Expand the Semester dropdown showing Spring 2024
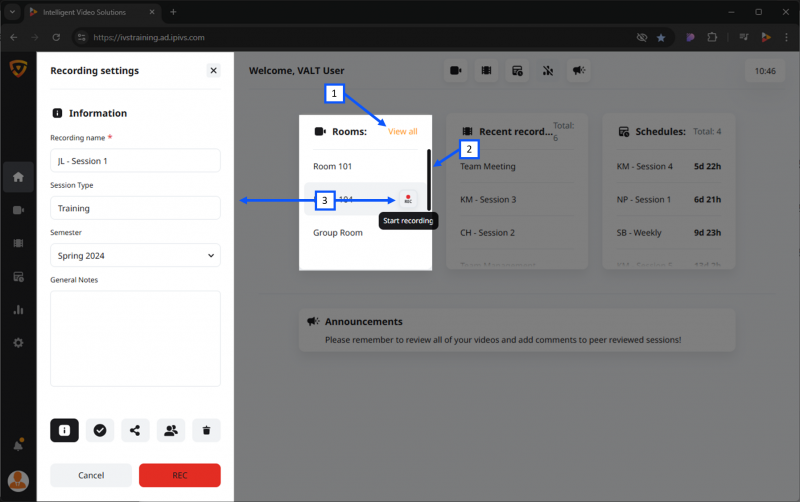 pyautogui.click(x=135, y=256)
